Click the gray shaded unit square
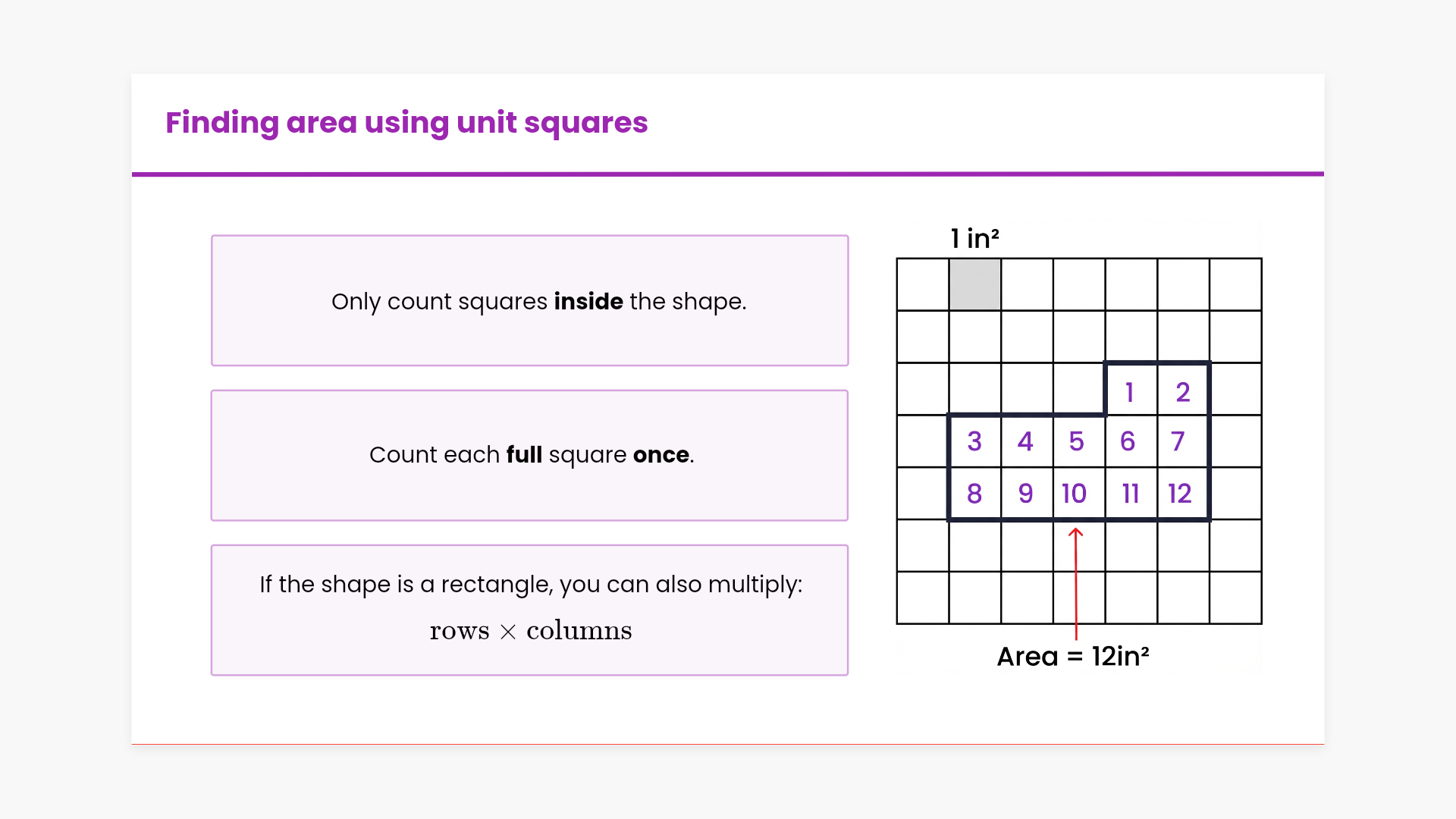Screen dimensions: 1456x819 tap(975, 284)
